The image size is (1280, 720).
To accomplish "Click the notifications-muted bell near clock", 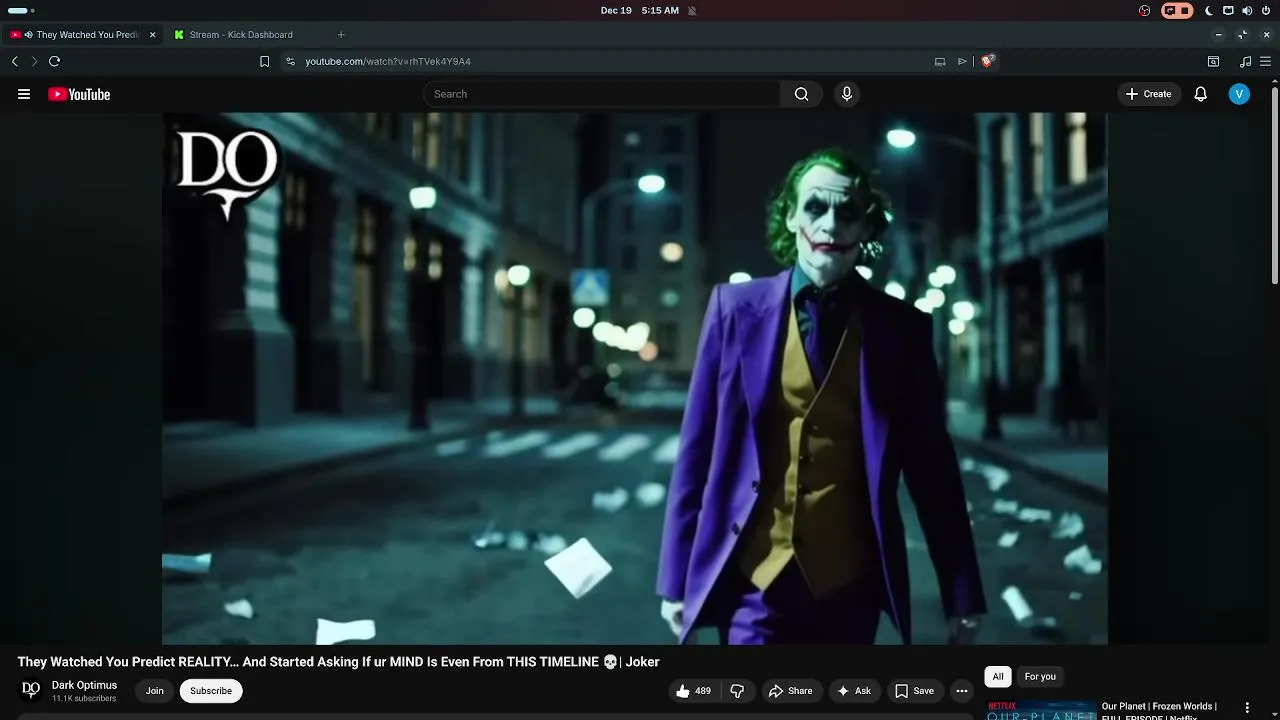I will (x=692, y=10).
